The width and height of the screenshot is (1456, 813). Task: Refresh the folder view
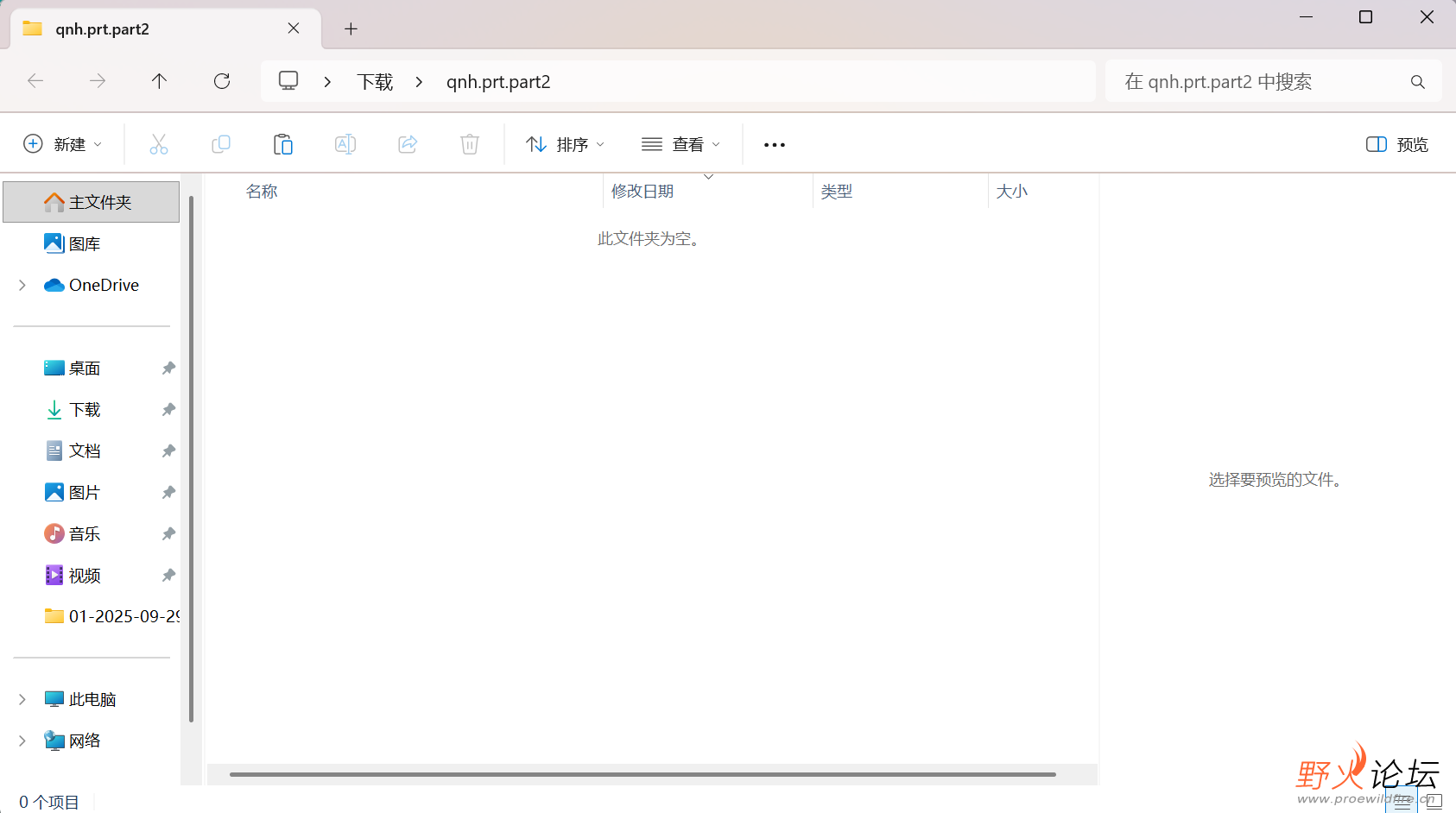(x=222, y=80)
